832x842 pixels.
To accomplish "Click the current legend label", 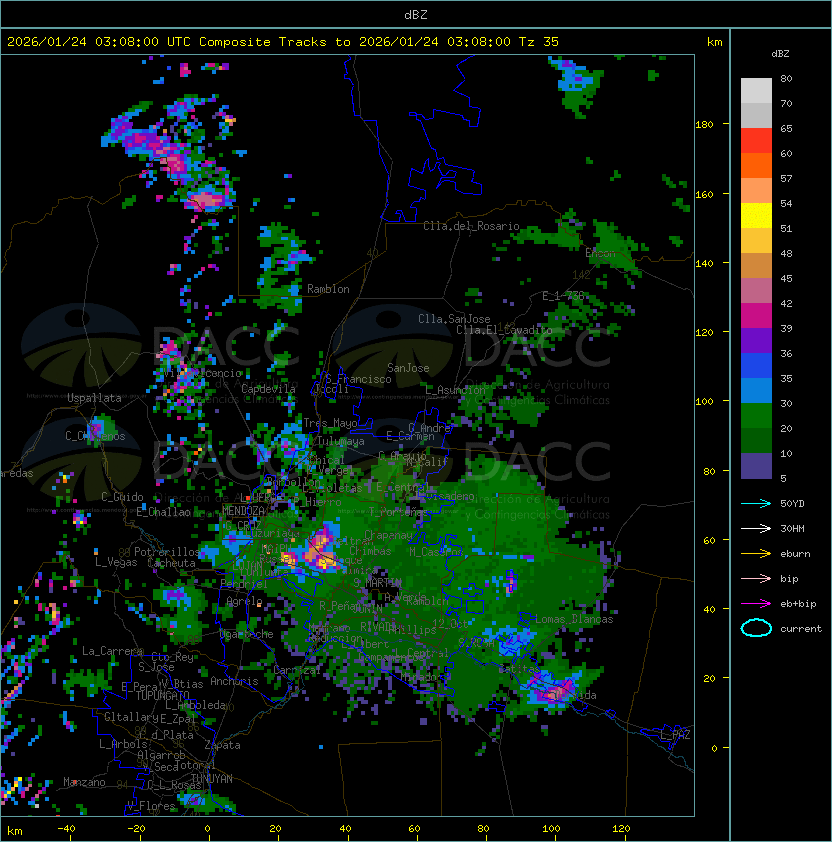I will [x=801, y=629].
